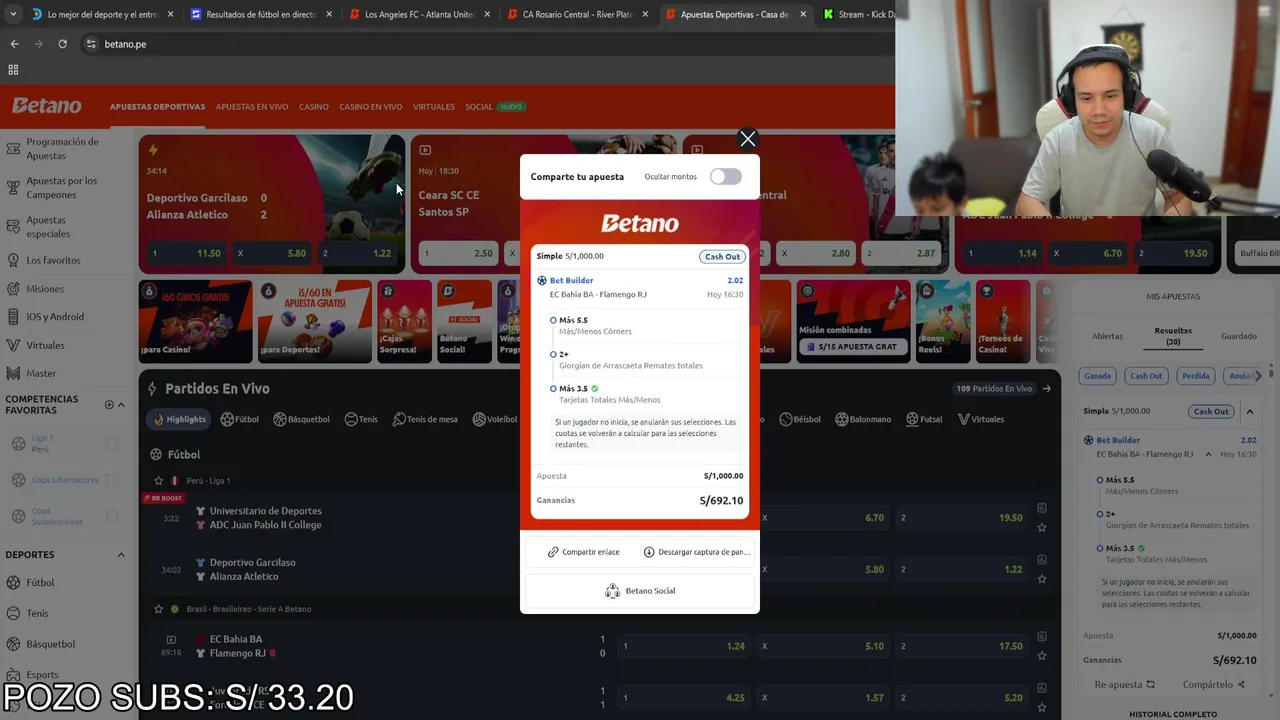Open Virtuales menu item

(434, 107)
